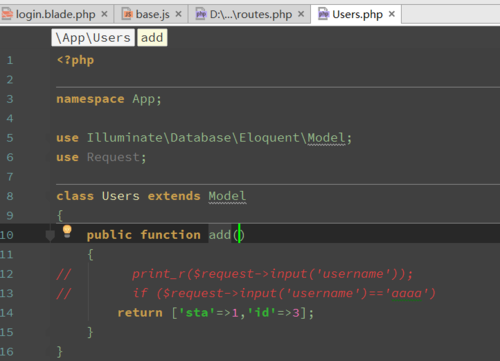Switch to the base.js tab
This screenshot has width=500, height=361.
(152, 14)
